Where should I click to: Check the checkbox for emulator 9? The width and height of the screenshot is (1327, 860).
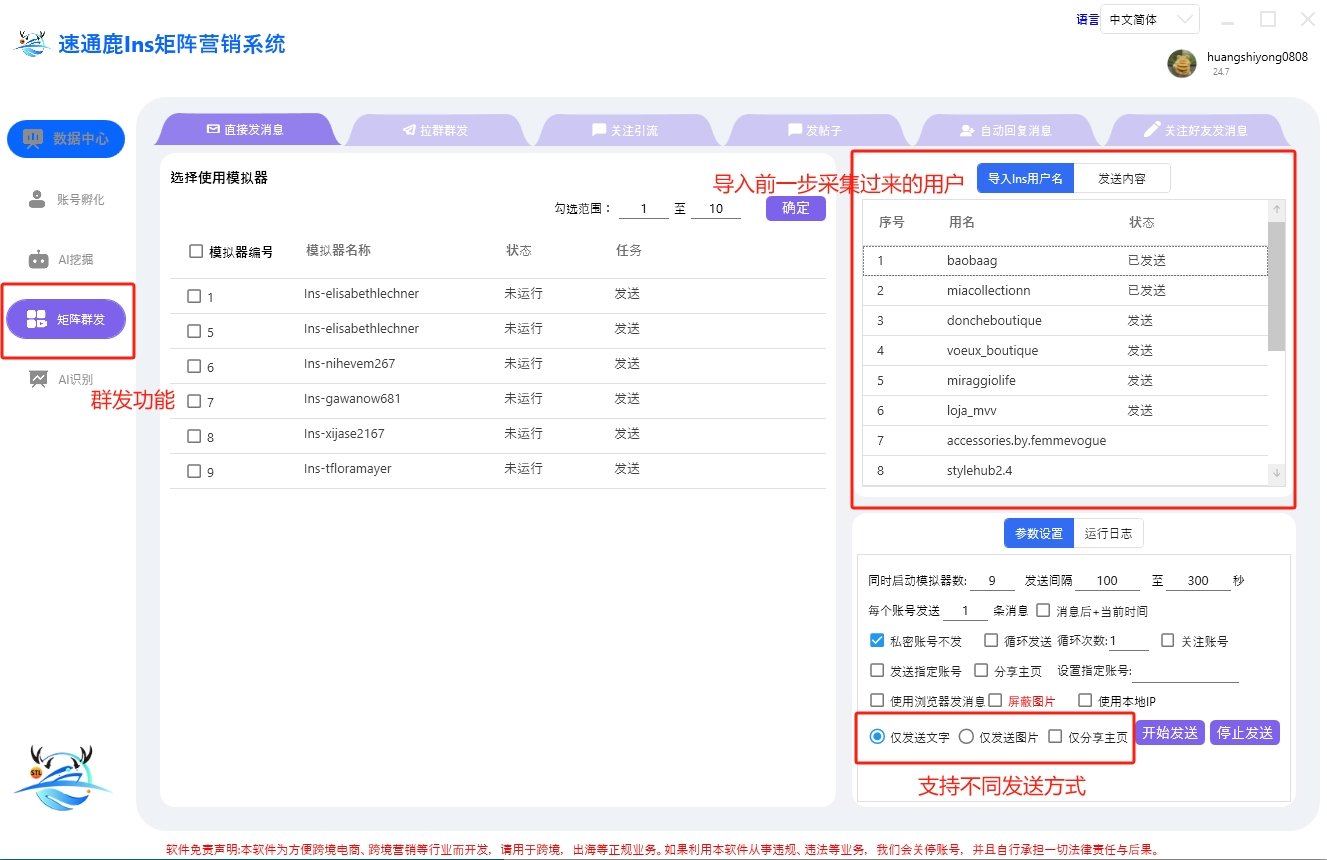tap(194, 471)
